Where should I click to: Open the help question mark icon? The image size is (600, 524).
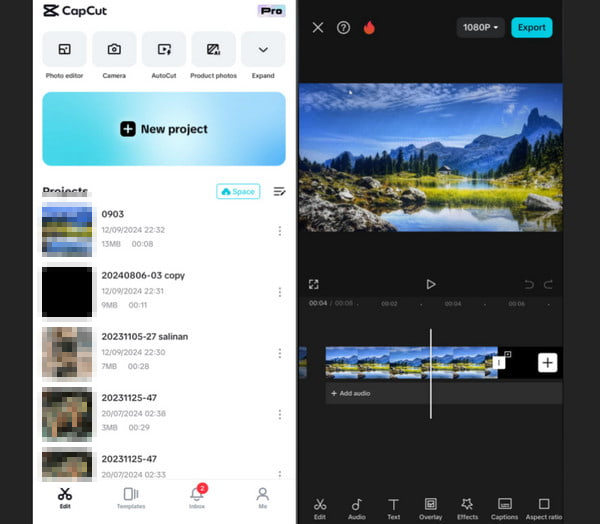[x=343, y=28]
